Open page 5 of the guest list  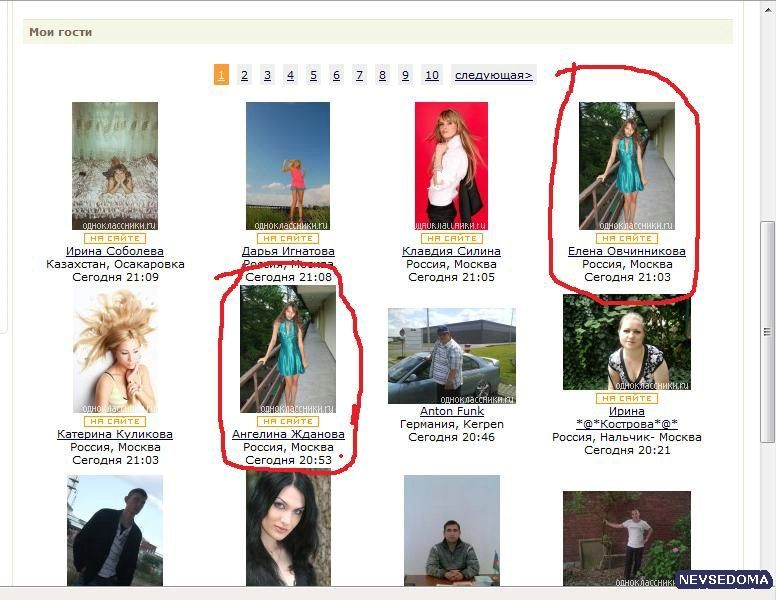tap(313, 75)
